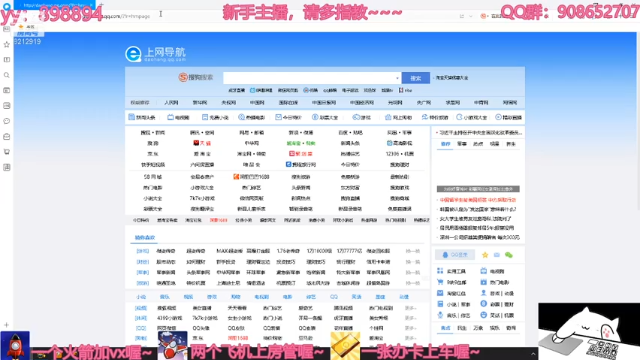
Task: Open the microphone music icon in right panel
Action: (440, 315)
